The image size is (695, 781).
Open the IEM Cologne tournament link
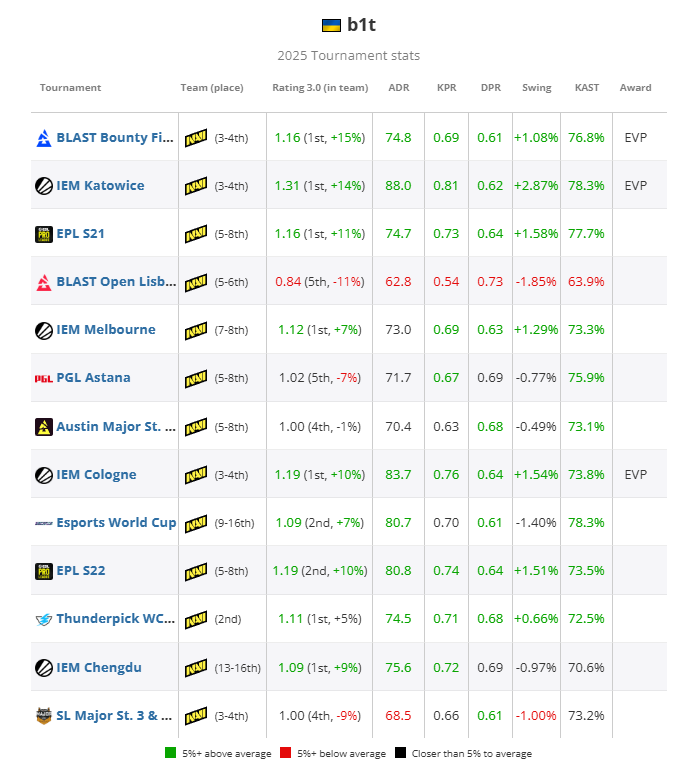96,475
